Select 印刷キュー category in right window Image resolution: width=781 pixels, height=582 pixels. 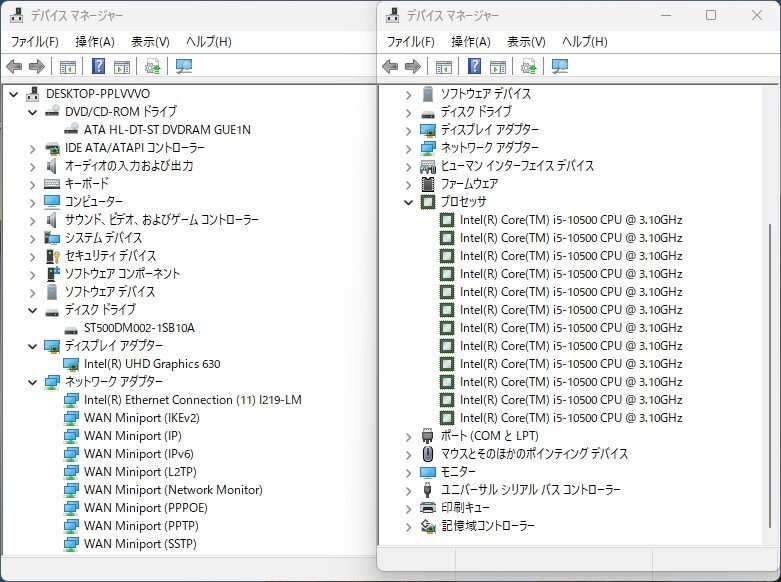coord(465,508)
